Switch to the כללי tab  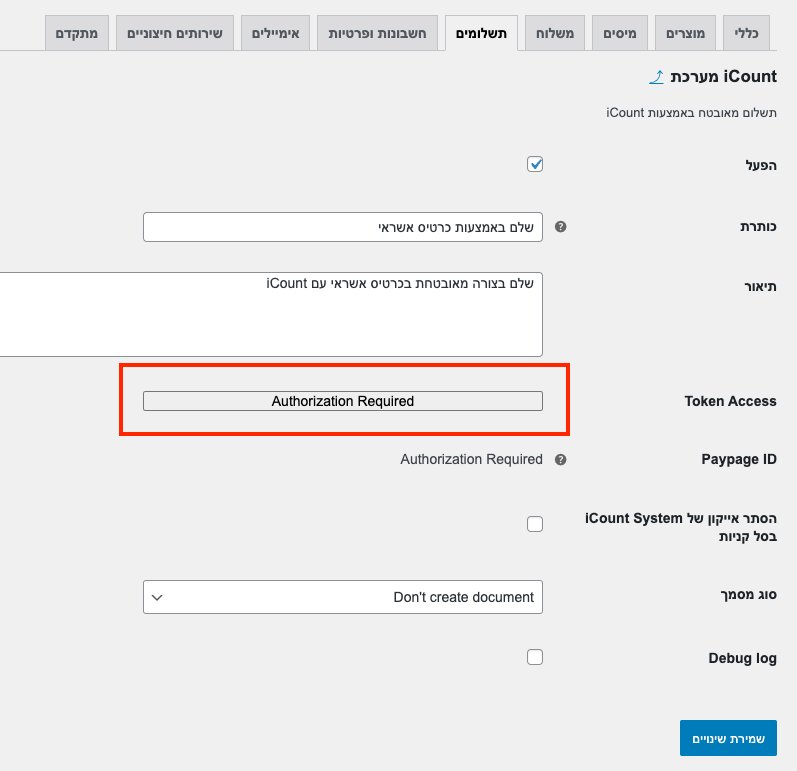[x=740, y=34]
